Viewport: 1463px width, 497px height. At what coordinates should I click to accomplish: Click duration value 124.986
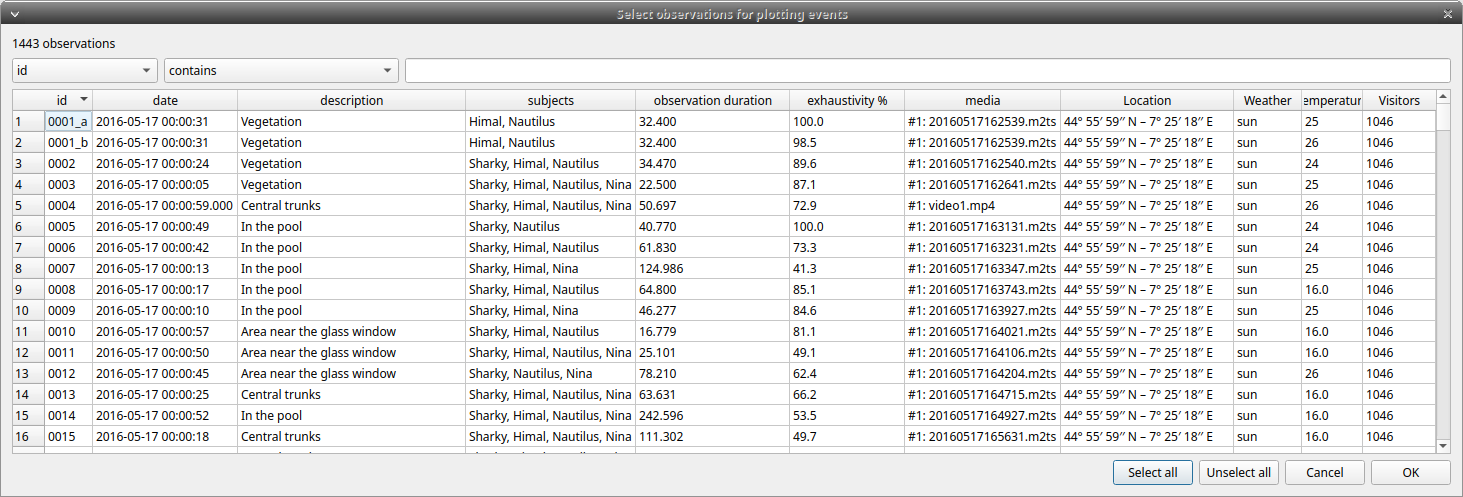coord(712,268)
